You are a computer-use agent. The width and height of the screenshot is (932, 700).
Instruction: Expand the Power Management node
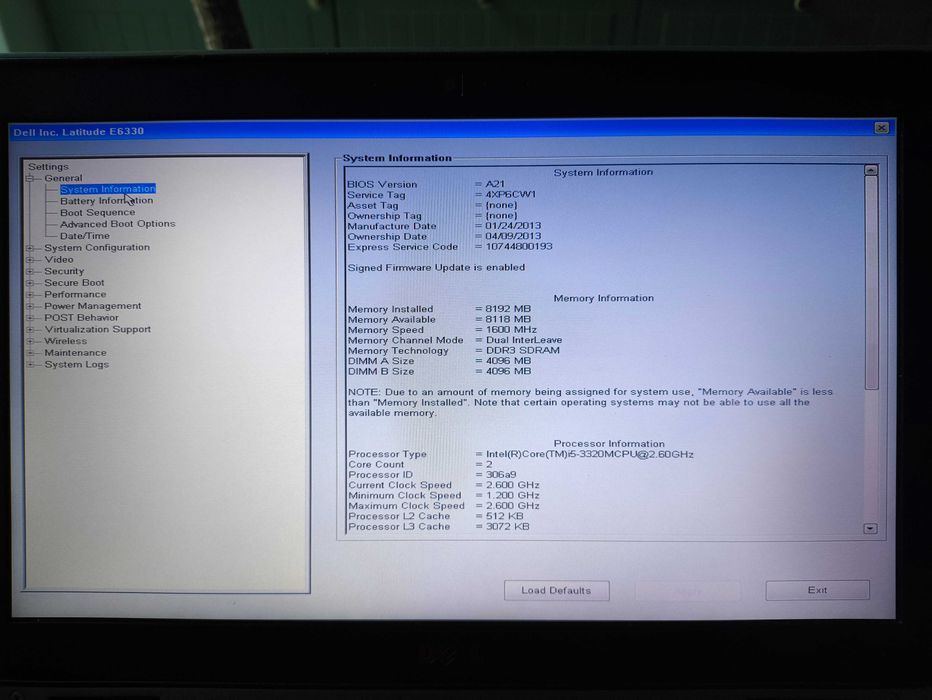click(30, 306)
